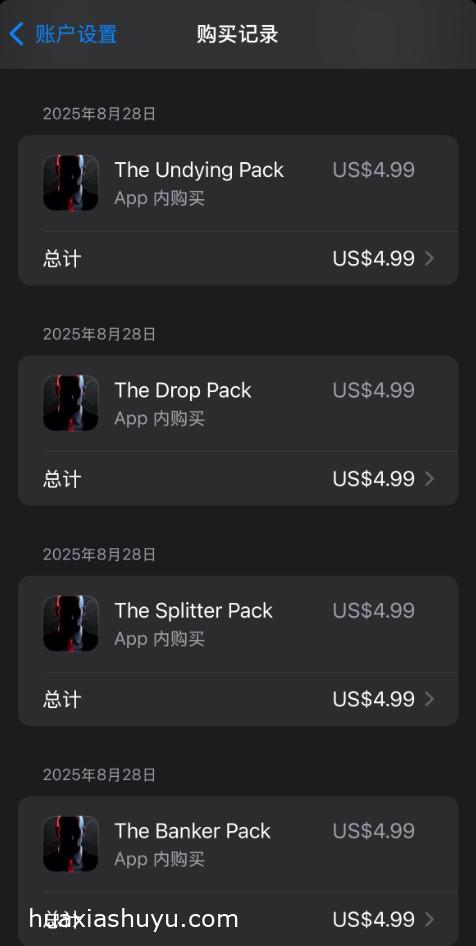This screenshot has width=476, height=946.
Task: Select The Undying Pack purchase title
Action: point(199,170)
